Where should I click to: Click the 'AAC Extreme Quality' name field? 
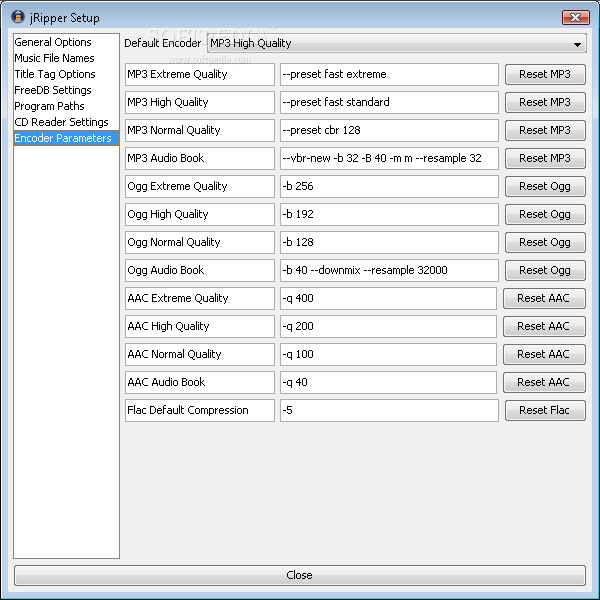[x=200, y=298]
